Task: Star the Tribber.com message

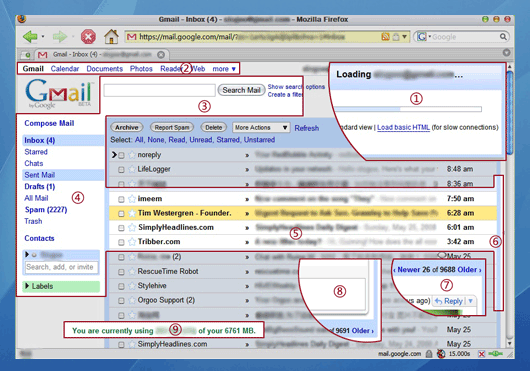Action: pyautogui.click(x=132, y=242)
